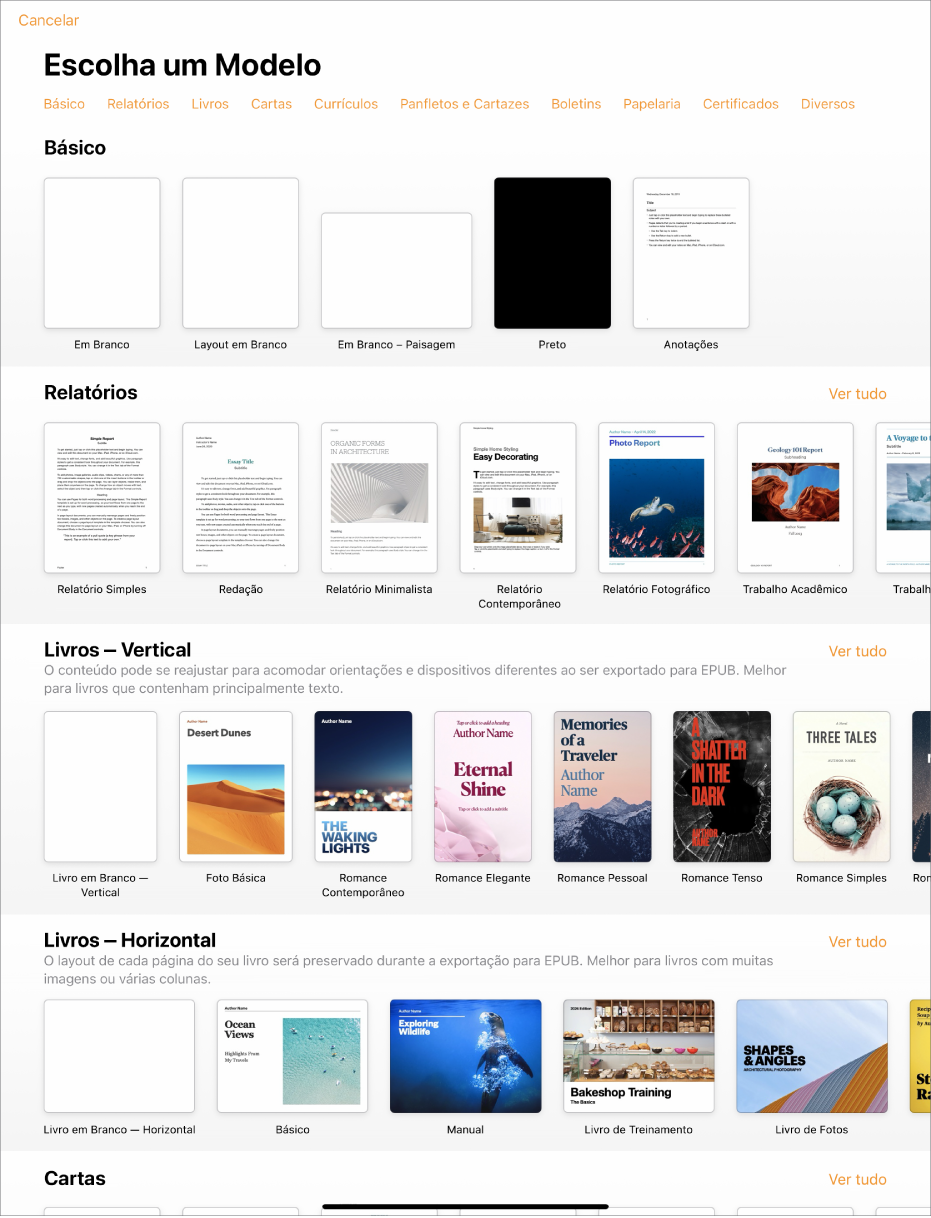Select the Livro em Branco — Horizontal template
This screenshot has height=1218, width=931.
point(119,1056)
